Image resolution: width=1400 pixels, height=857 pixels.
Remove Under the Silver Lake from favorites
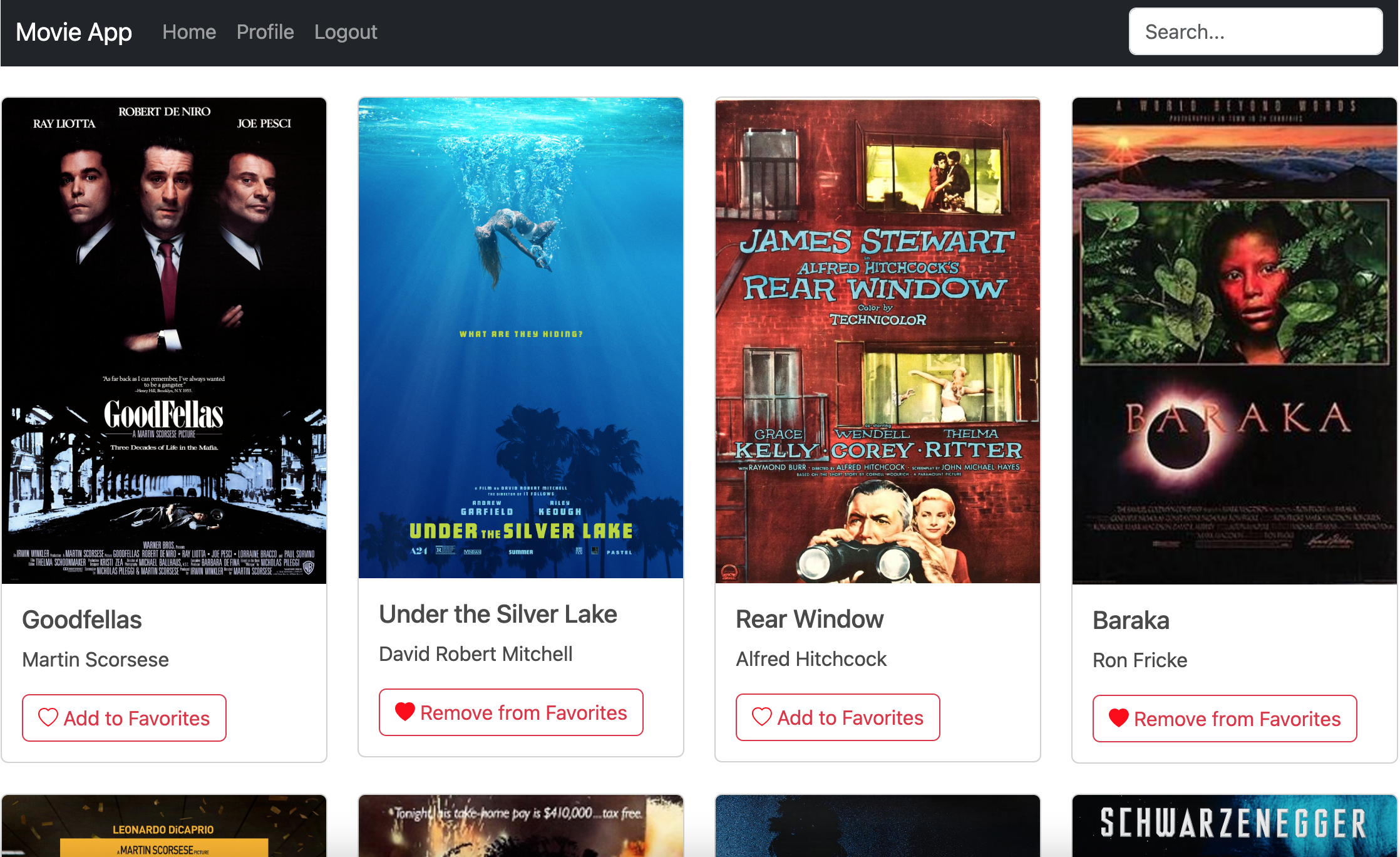tap(511, 712)
